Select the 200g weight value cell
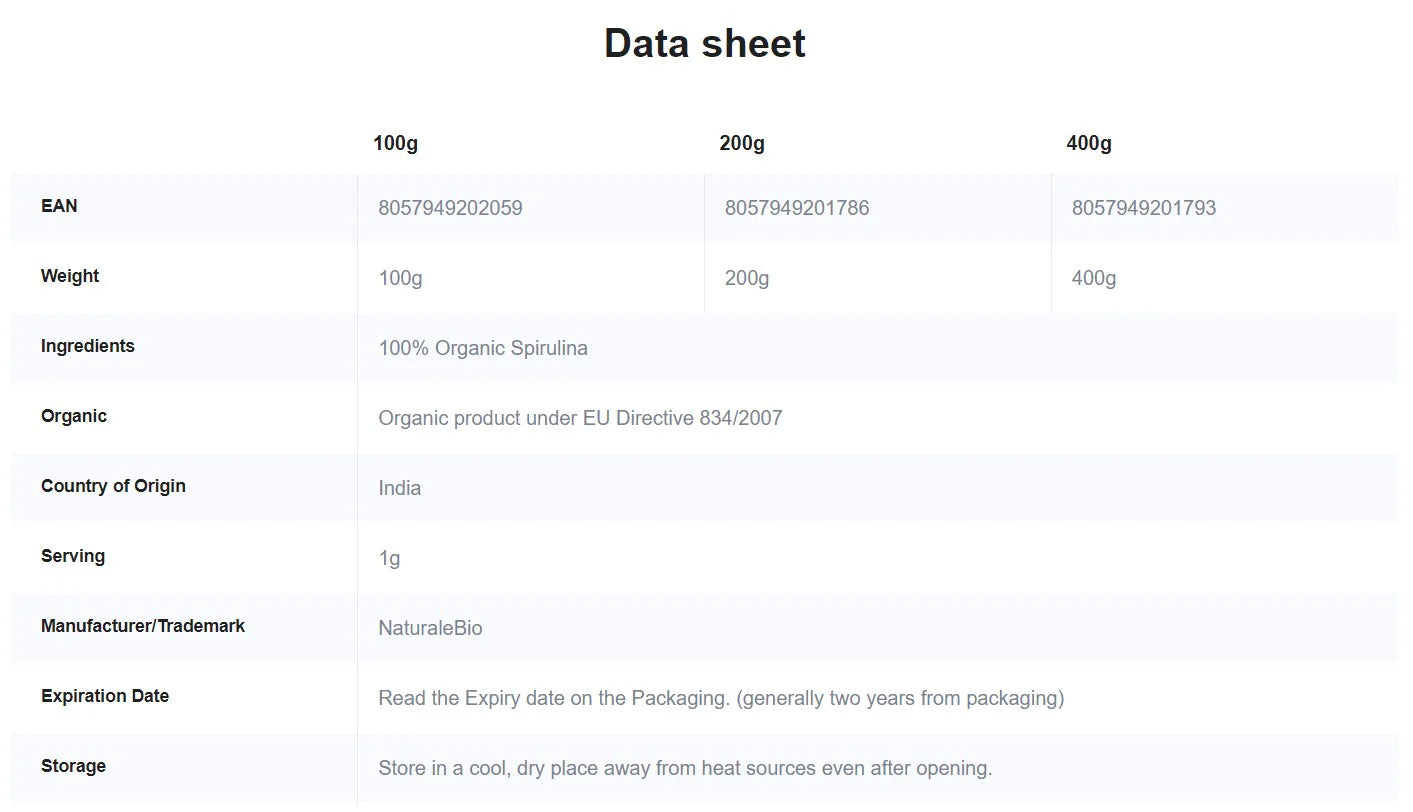 878,278
